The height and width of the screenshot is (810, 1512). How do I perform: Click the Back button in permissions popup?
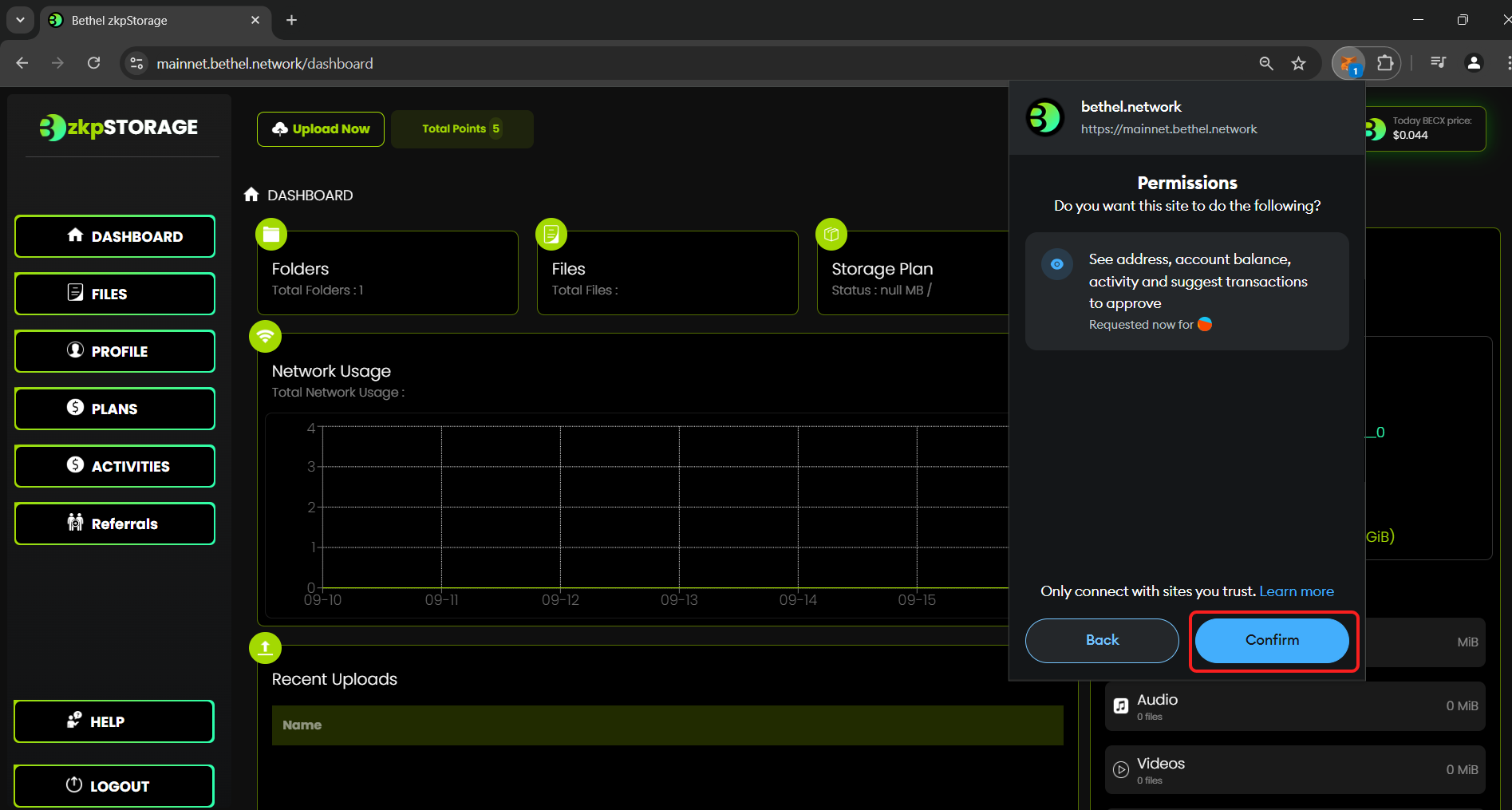click(x=1102, y=640)
